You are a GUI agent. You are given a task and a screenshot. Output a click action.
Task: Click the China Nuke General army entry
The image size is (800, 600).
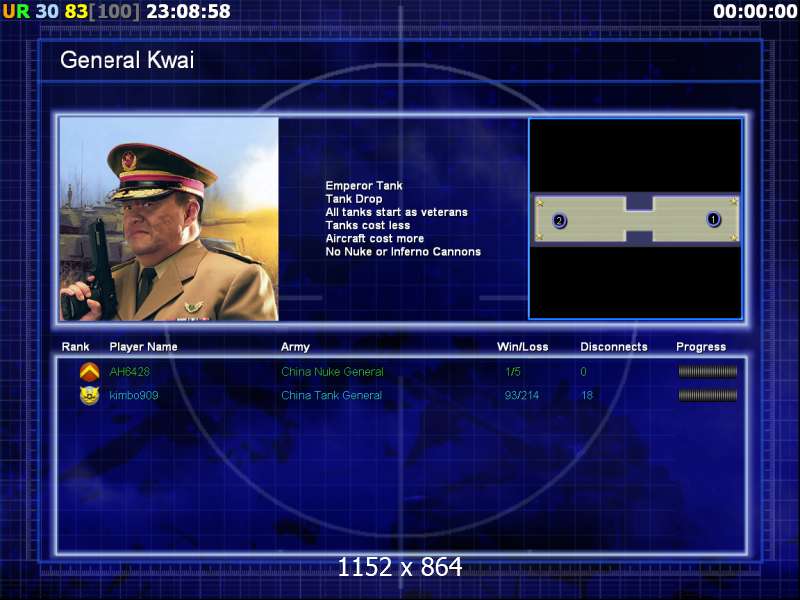(x=332, y=372)
